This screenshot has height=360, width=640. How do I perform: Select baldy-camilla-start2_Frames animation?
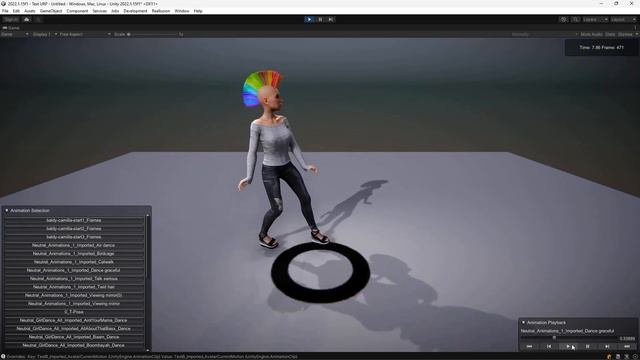(x=74, y=229)
